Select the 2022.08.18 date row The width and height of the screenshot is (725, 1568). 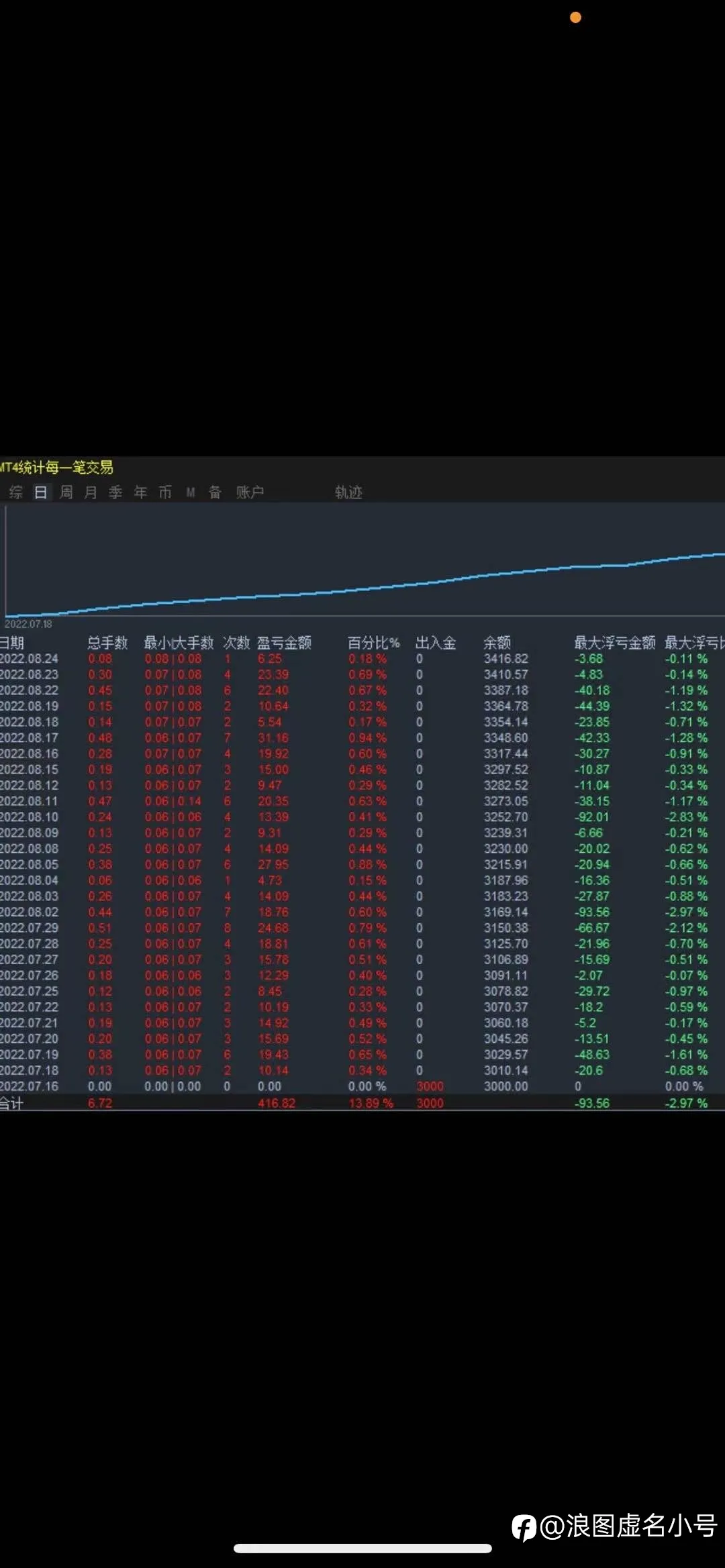pyautogui.click(x=362, y=722)
